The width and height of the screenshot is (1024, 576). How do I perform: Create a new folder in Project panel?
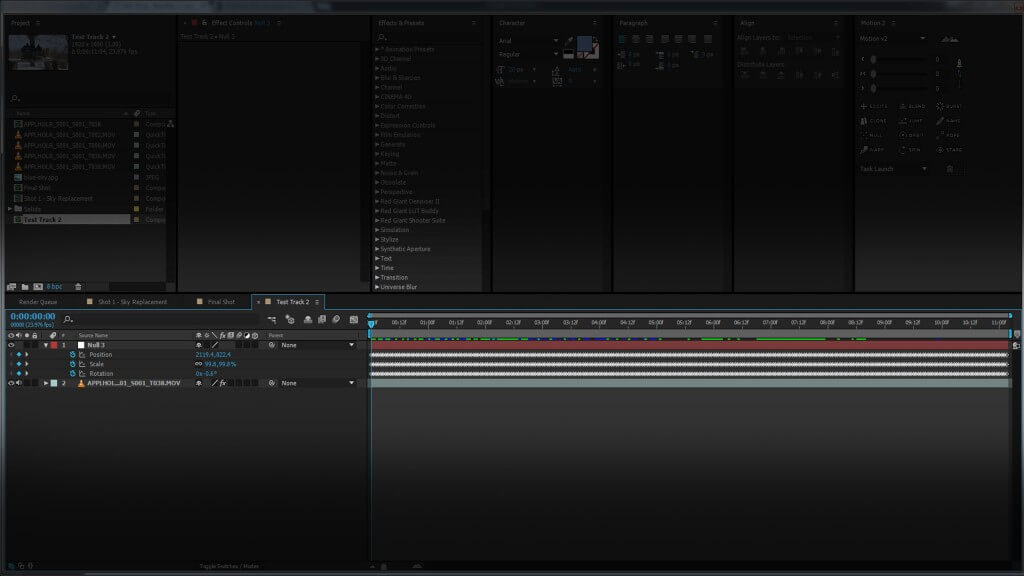(25, 287)
